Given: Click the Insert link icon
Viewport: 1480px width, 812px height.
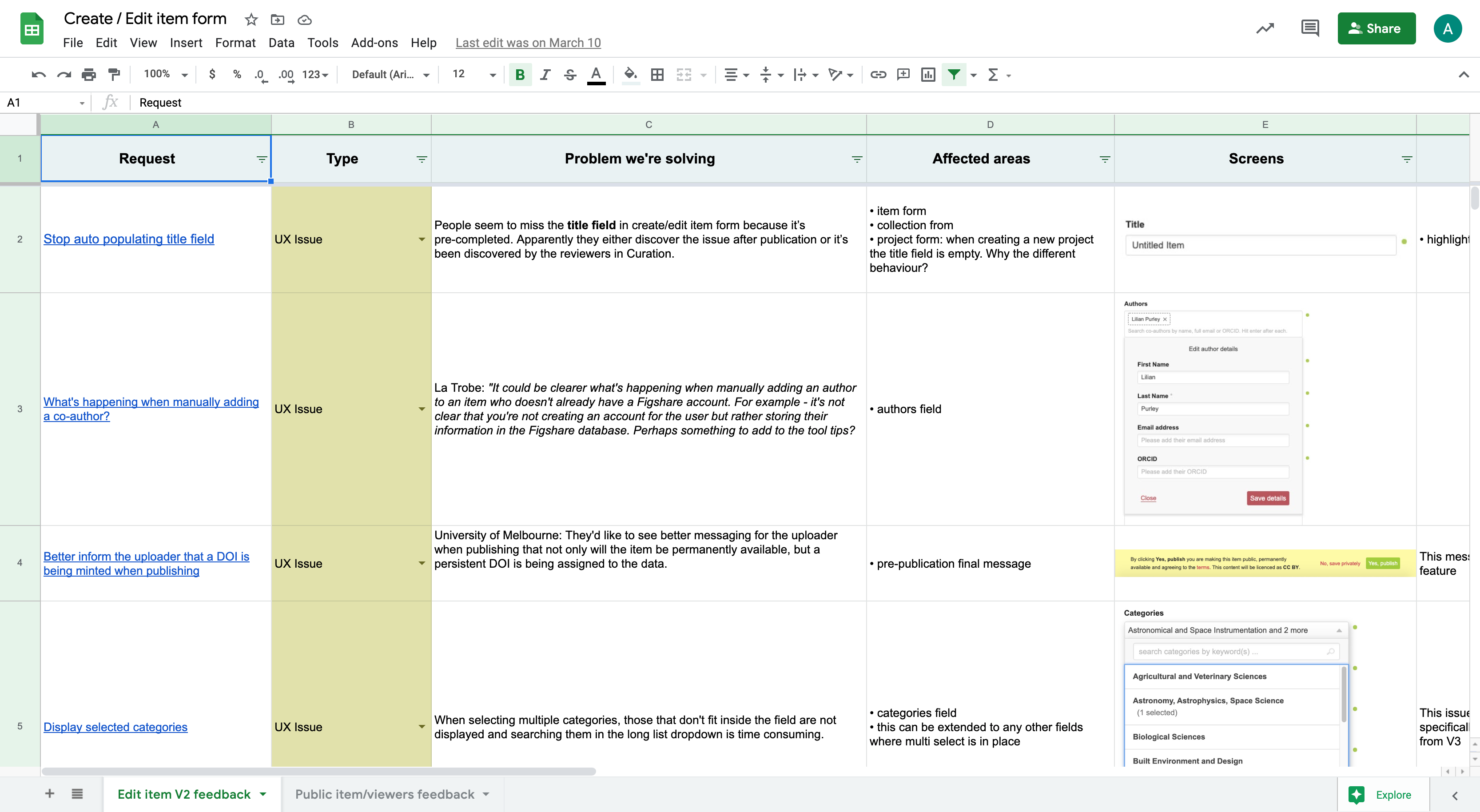Looking at the screenshot, I should pyautogui.click(x=878, y=75).
